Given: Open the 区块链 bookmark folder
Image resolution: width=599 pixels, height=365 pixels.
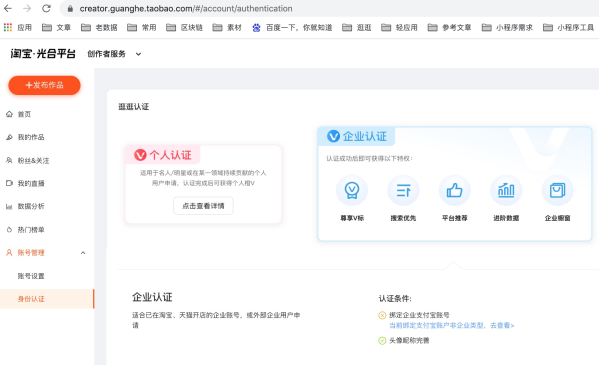Looking at the screenshot, I should click(185, 28).
